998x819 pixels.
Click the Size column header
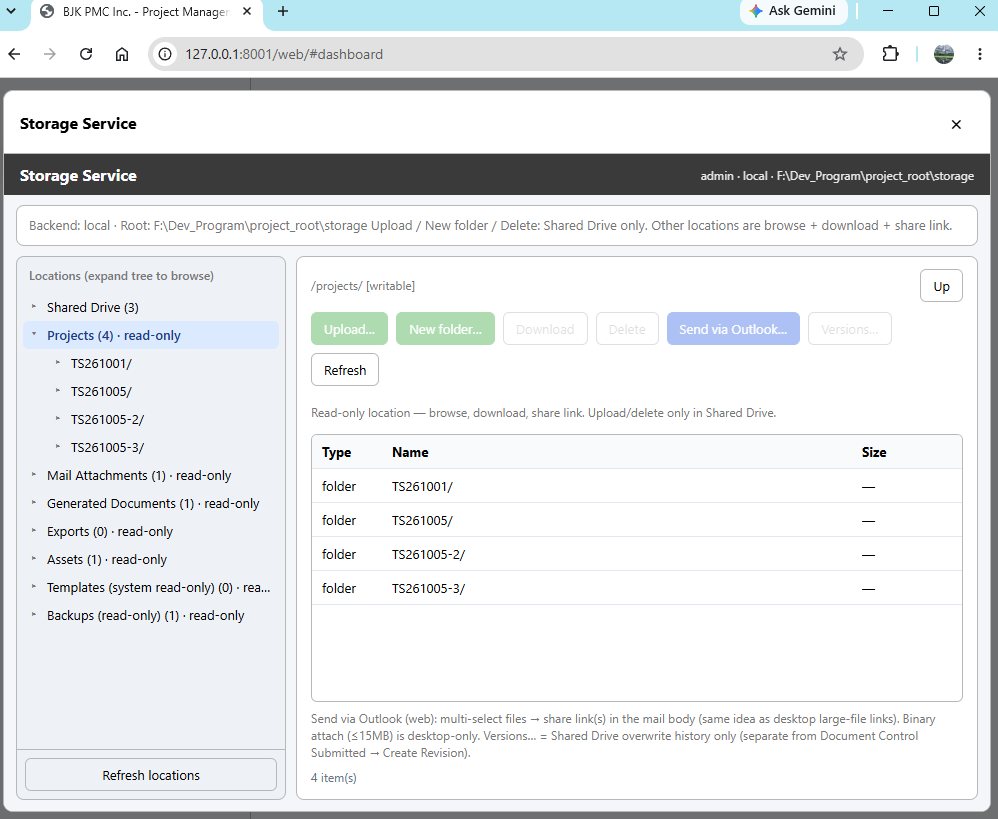[x=874, y=452]
